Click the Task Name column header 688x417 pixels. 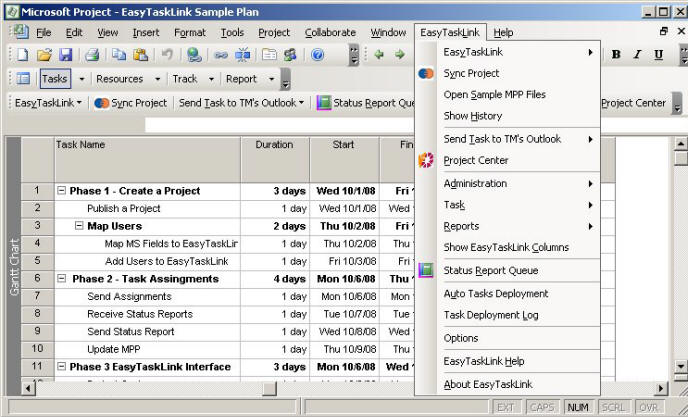(147, 160)
